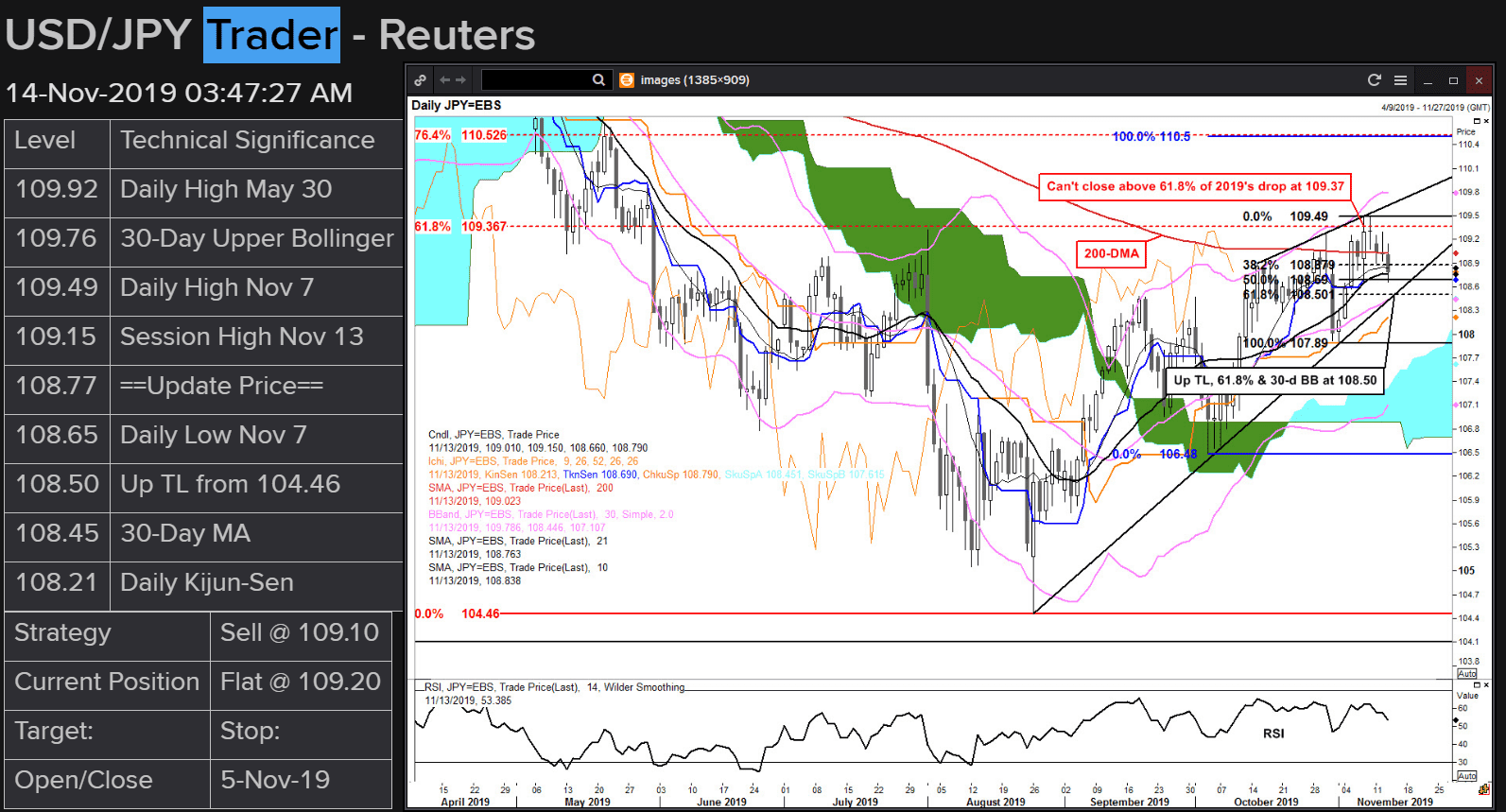Maximize the RSI pane
This screenshot has width=1506, height=812.
coord(1477,684)
